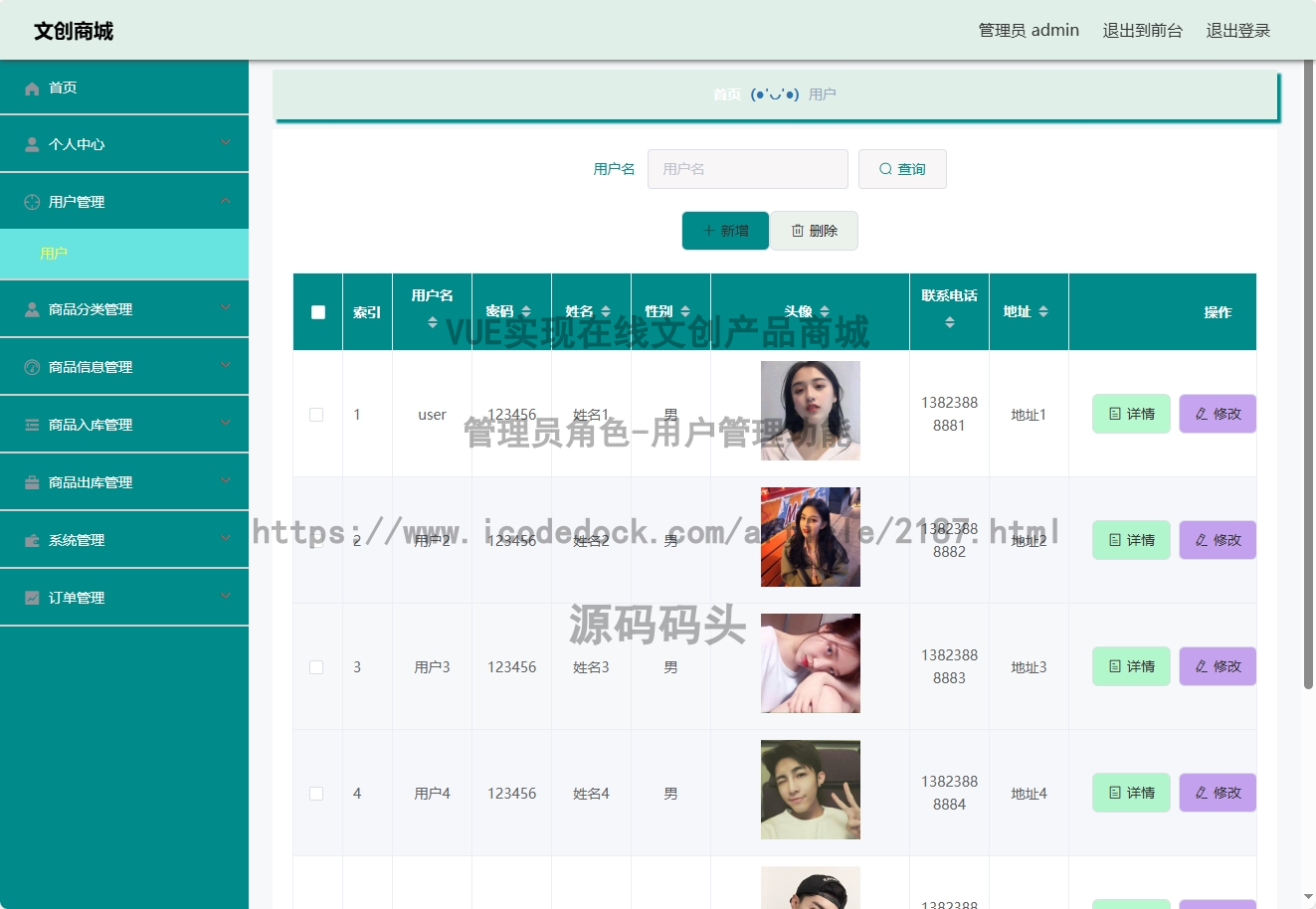Click 管理员 admin text
The width and height of the screenshot is (1316, 909).
1029,31
